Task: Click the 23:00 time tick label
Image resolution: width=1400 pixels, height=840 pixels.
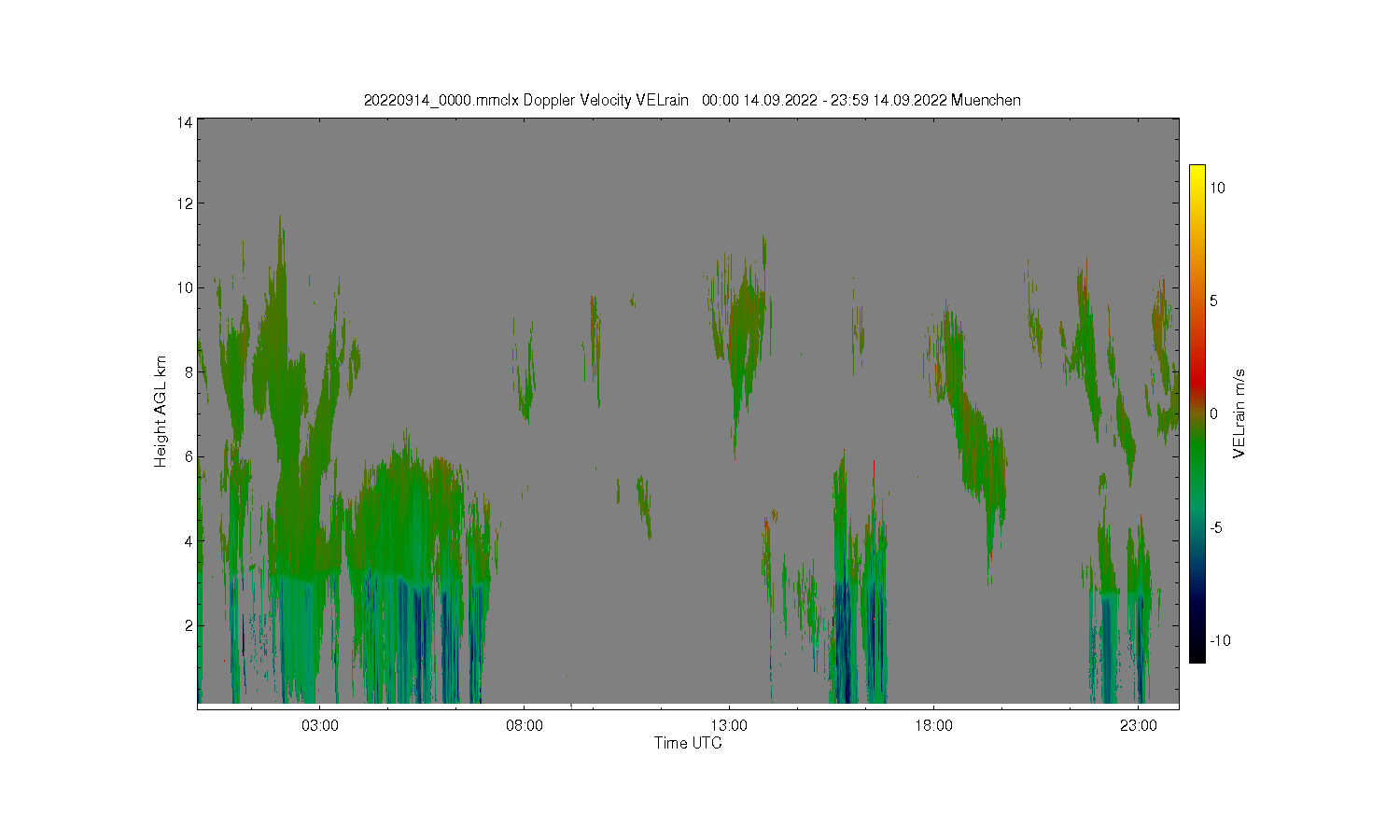Action: tap(1138, 725)
